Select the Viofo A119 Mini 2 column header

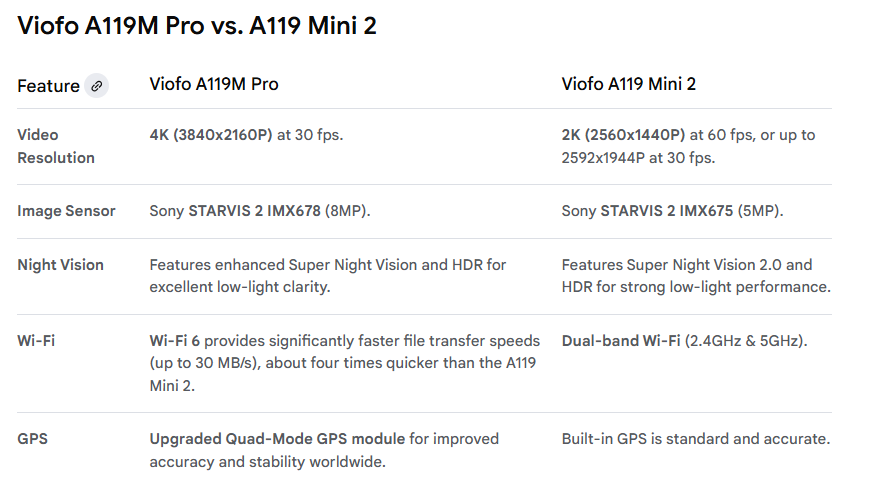point(628,84)
